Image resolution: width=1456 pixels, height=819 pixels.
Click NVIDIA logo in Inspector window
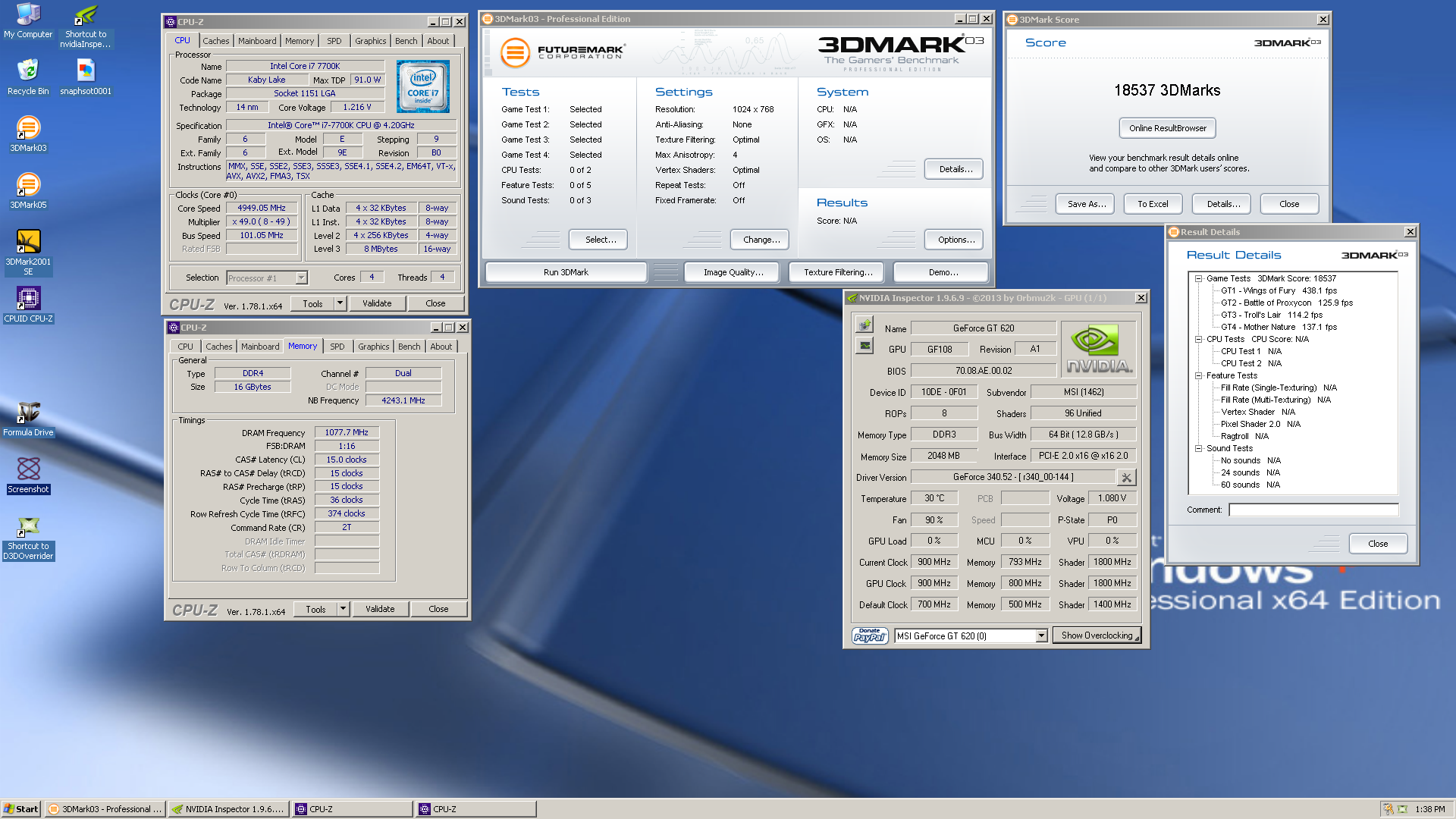1099,349
